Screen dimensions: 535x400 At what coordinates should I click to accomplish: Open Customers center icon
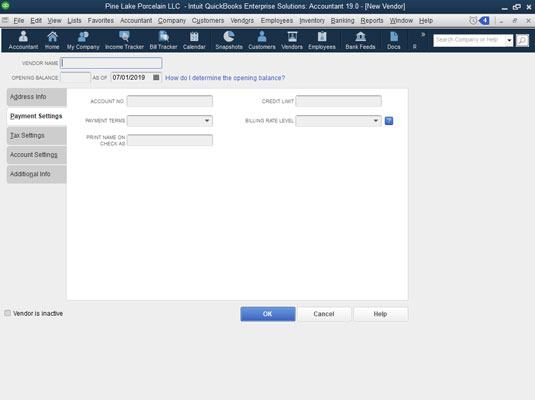click(x=262, y=40)
